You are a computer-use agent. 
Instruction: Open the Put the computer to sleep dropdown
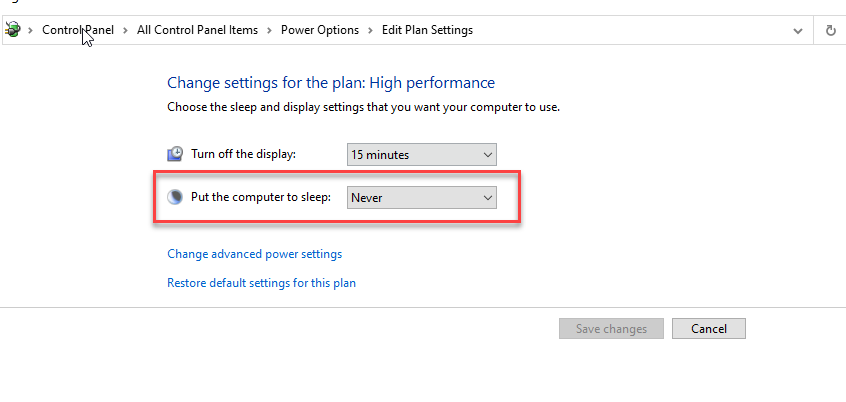point(421,198)
